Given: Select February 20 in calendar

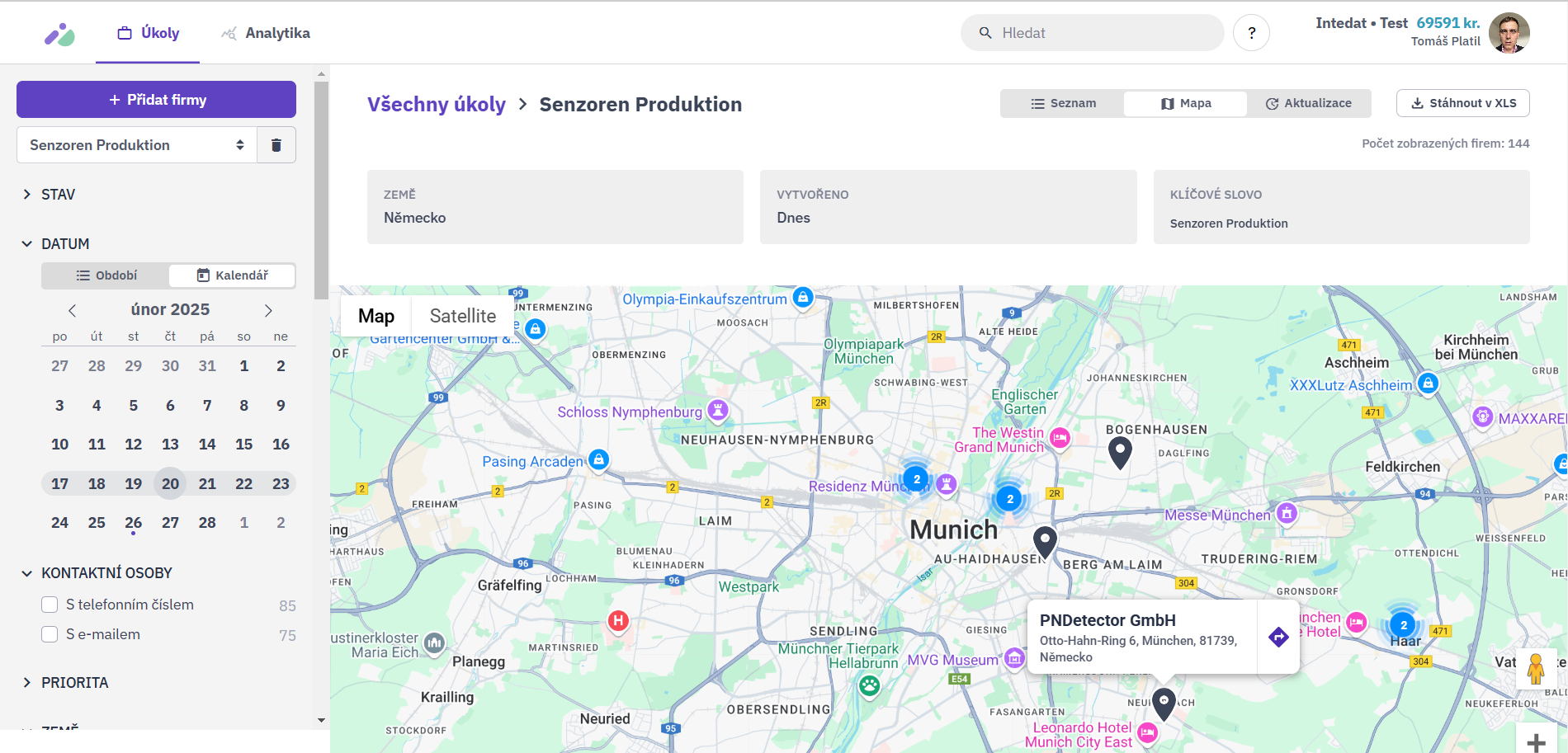Looking at the screenshot, I should (x=170, y=483).
